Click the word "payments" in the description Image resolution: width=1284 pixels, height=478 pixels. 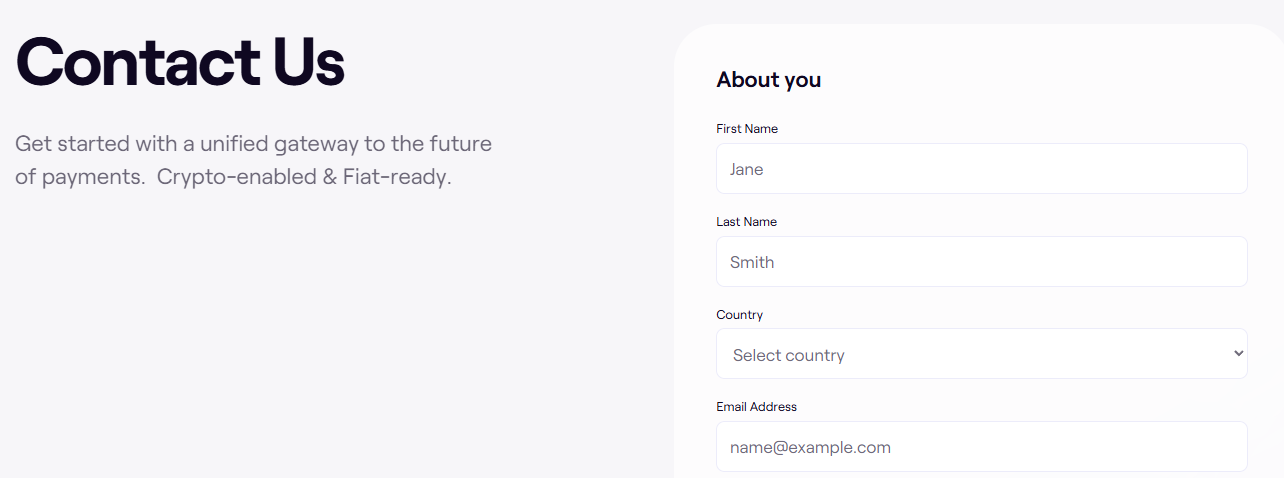tap(92, 179)
